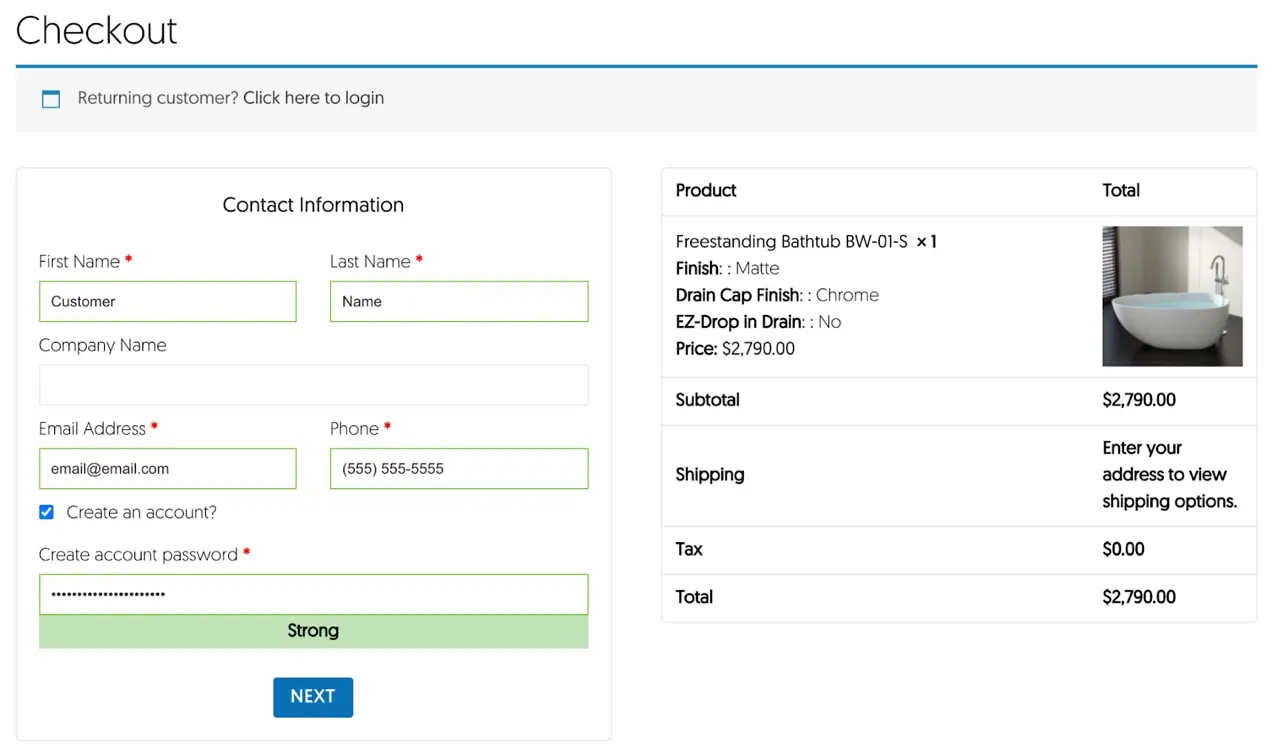Click the final Total row's amount

pos(1139,597)
